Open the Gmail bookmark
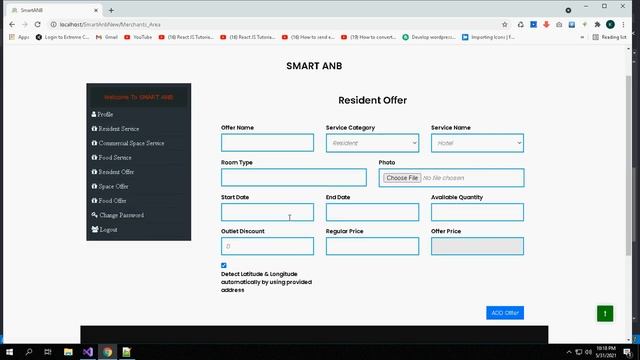The width and height of the screenshot is (640, 360). click(x=107, y=37)
